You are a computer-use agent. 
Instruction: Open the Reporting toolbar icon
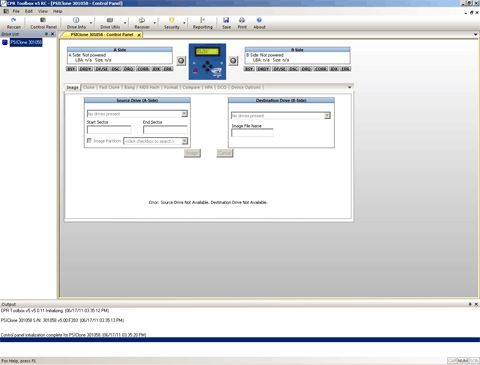click(x=202, y=20)
